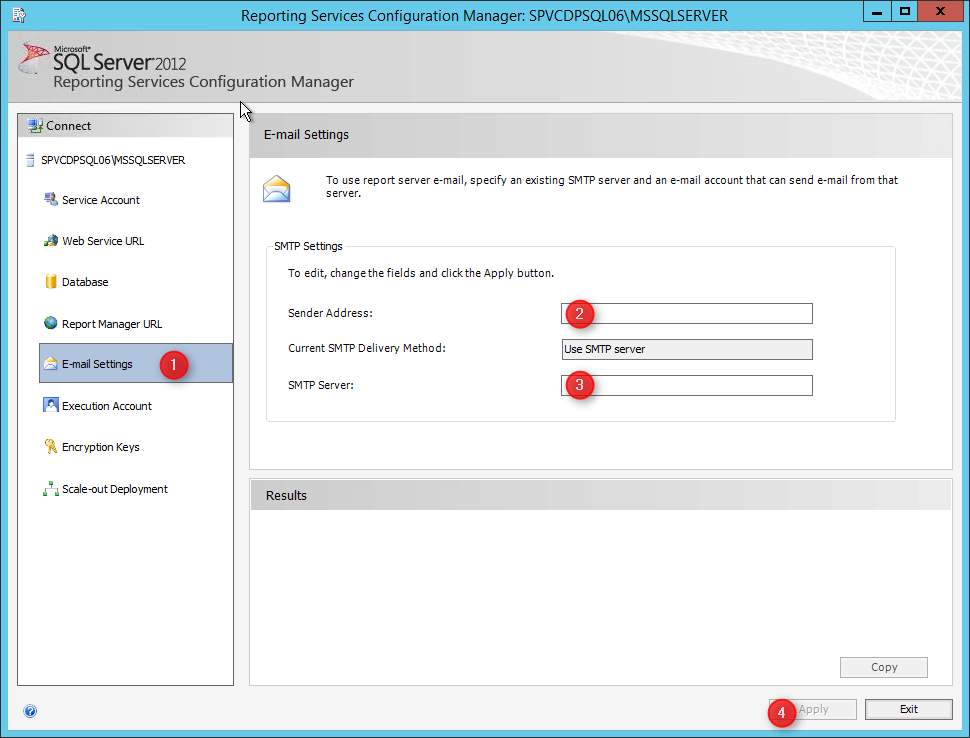This screenshot has width=970, height=738.
Task: Click the Web Service URL icon
Action: [x=51, y=241]
